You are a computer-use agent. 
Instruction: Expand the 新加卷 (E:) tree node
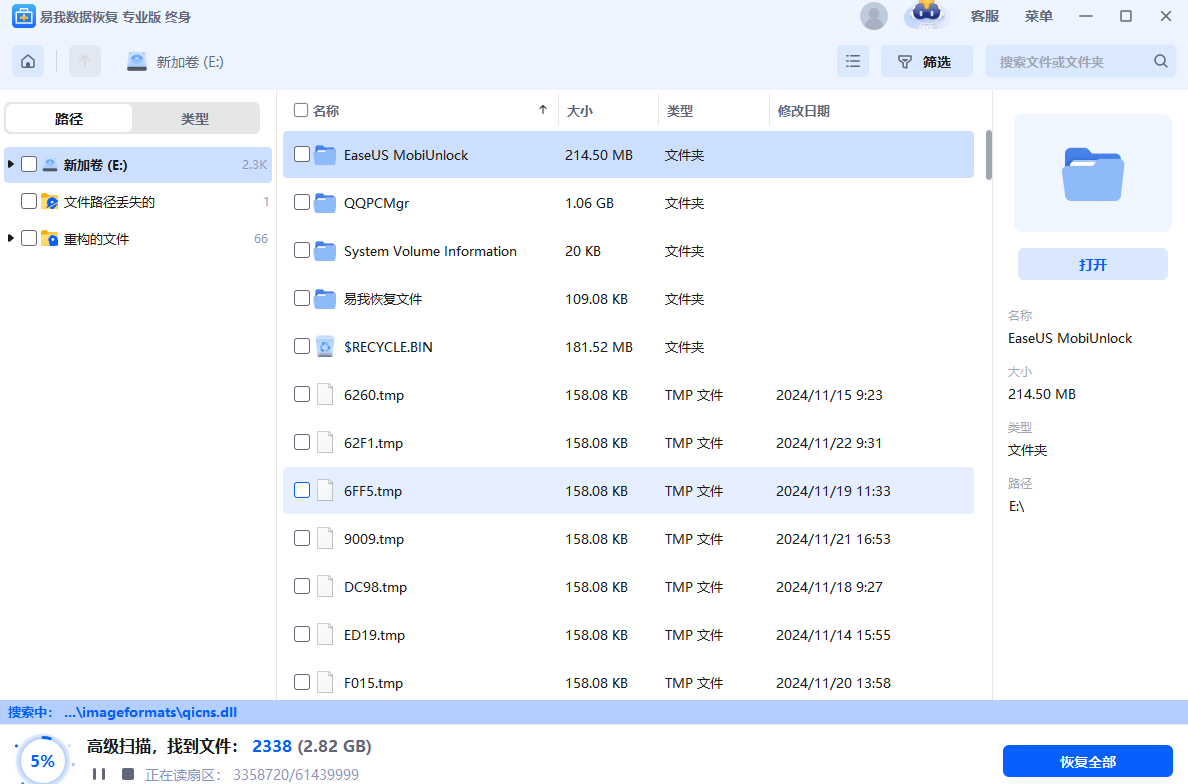(x=11, y=164)
